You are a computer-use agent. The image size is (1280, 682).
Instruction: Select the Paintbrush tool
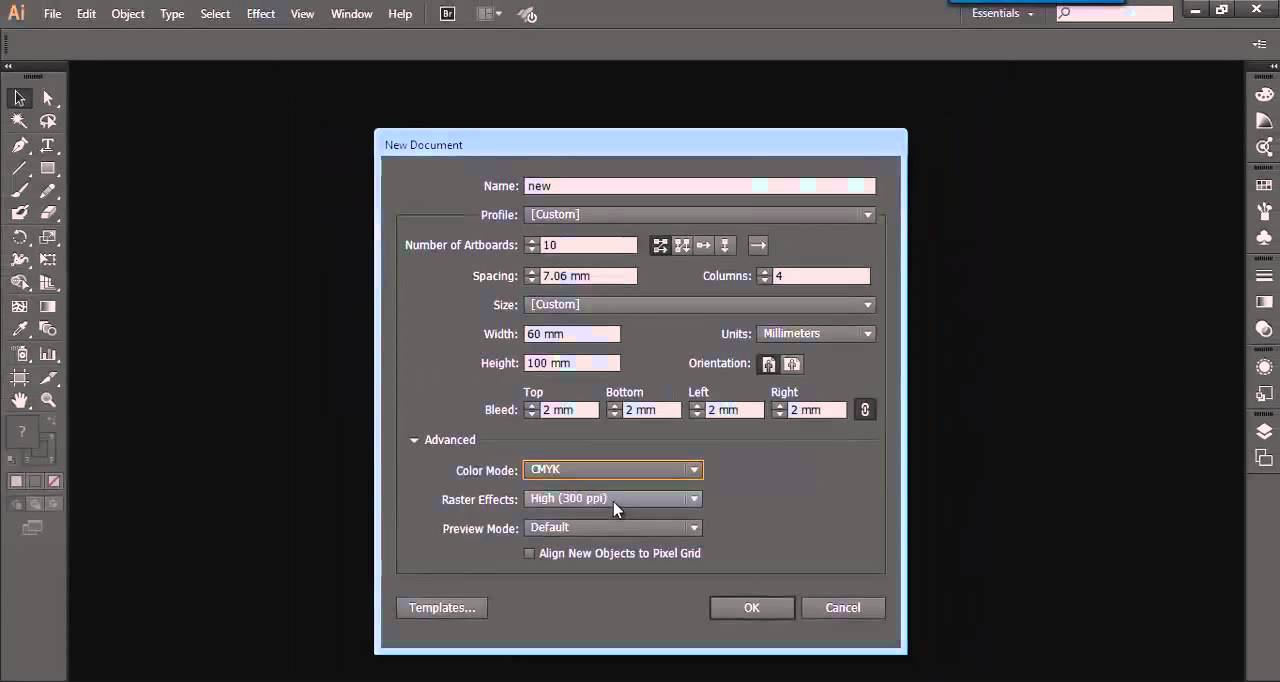click(19, 191)
